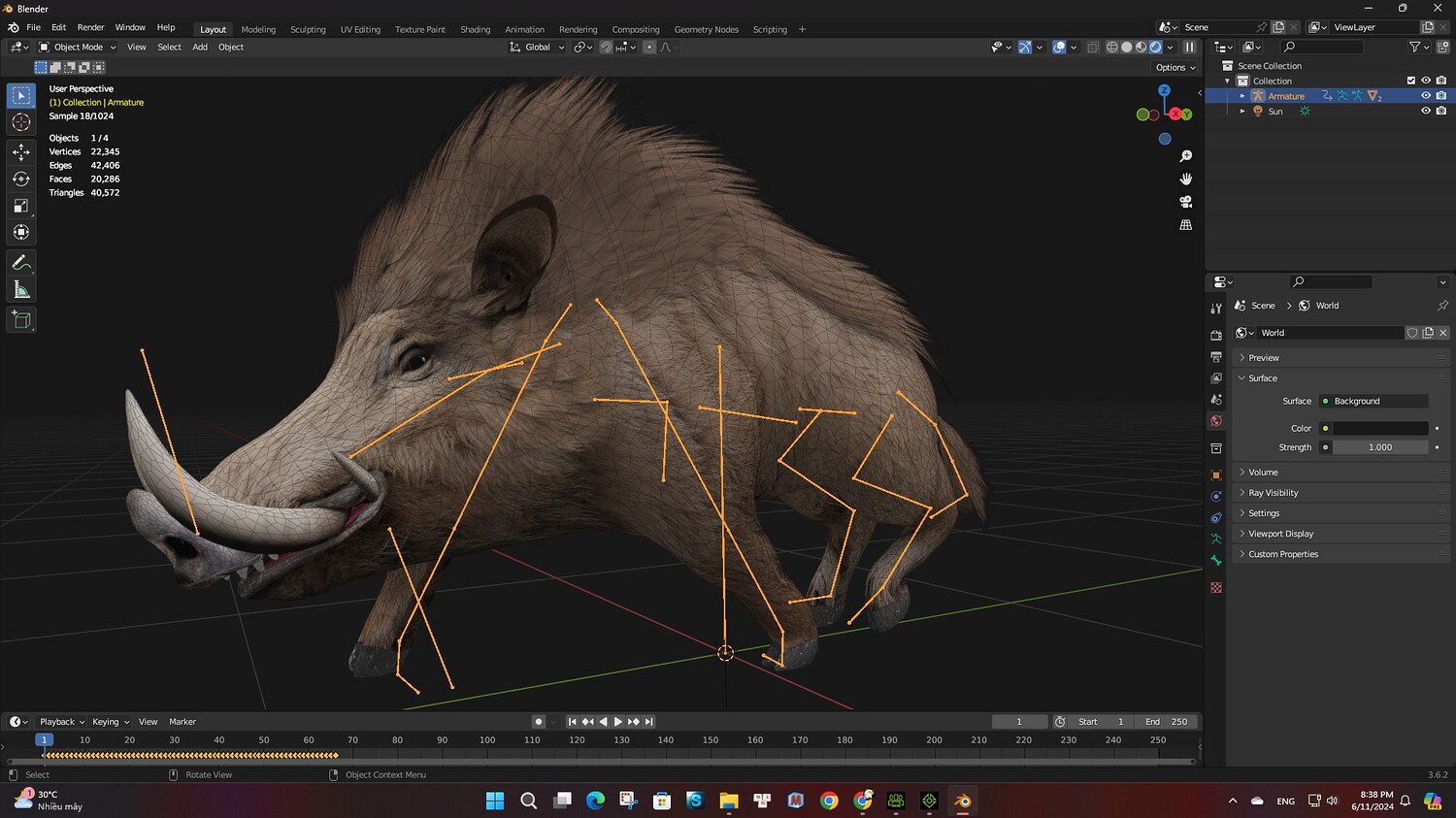Expand the Ray Visibility panel
Image resolution: width=1456 pixels, height=818 pixels.
pos(1273,493)
